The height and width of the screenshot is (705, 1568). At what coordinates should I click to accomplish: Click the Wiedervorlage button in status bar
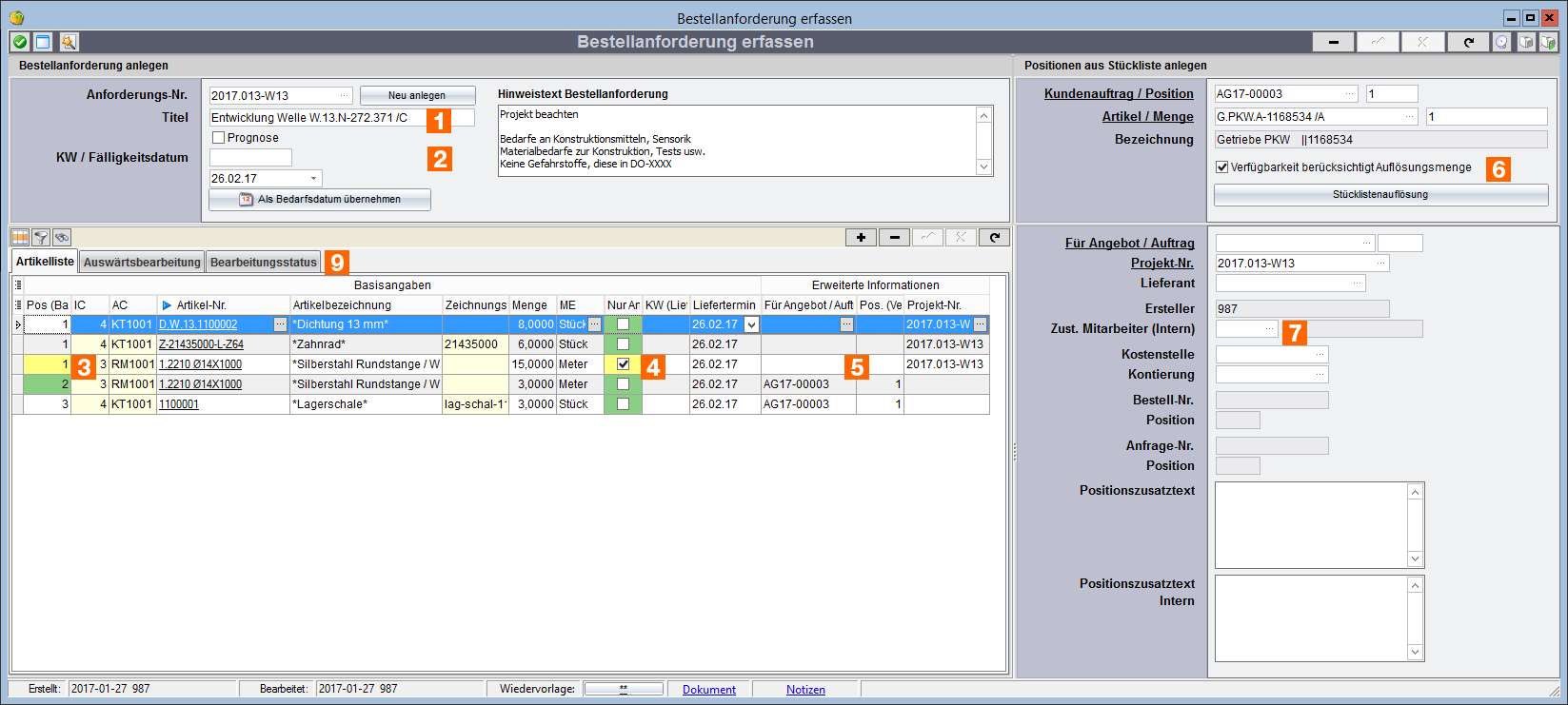[x=624, y=689]
